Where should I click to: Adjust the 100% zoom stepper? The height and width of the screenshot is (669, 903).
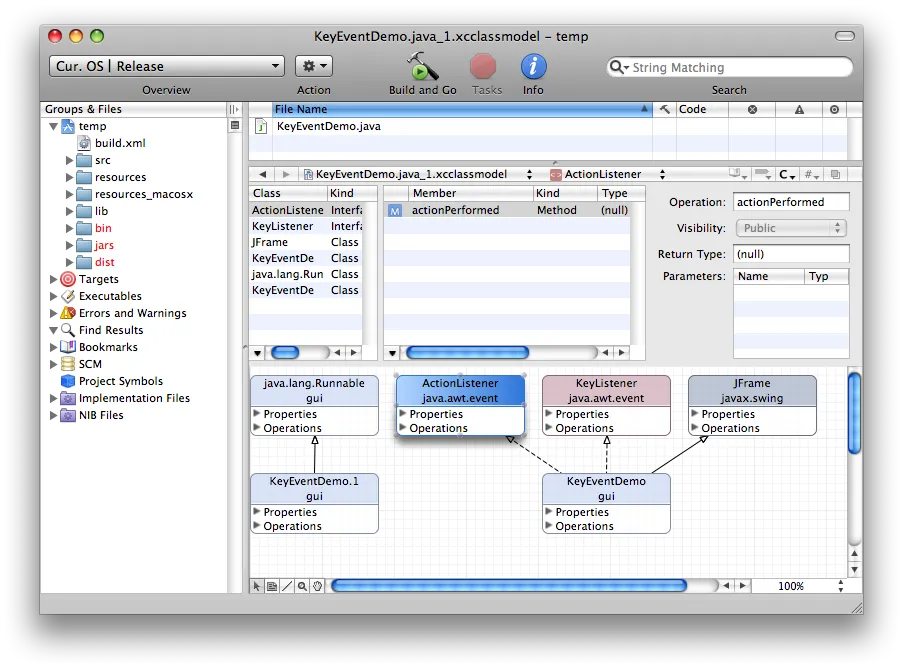point(841,586)
